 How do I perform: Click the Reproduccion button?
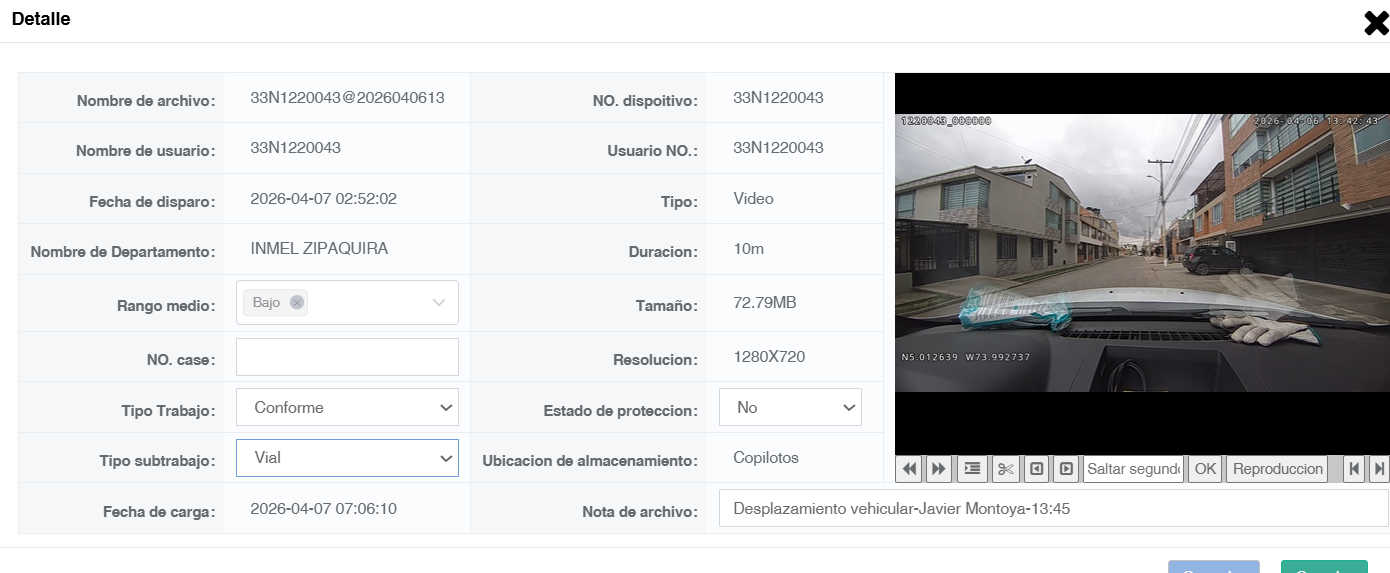point(1277,469)
